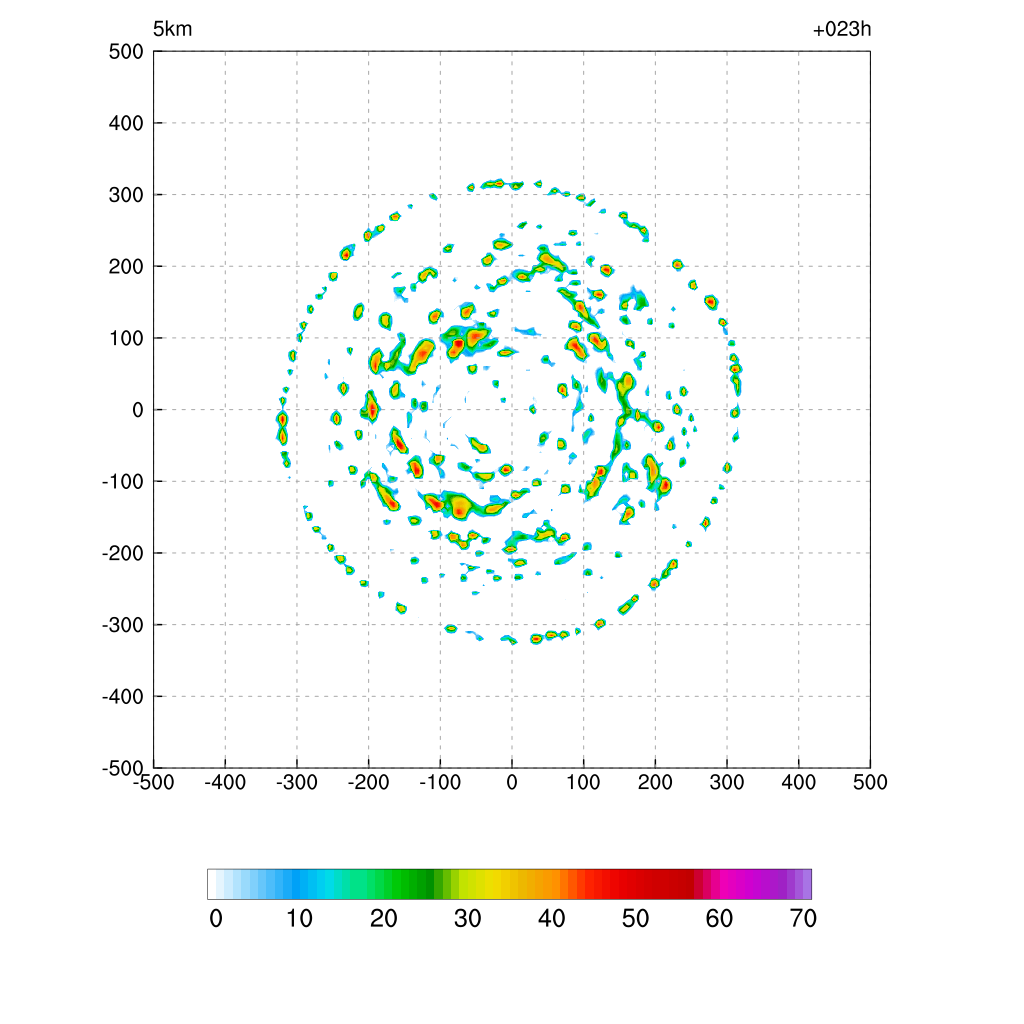The height and width of the screenshot is (1024, 1024).
Task: Click the colorbar label '70'
Action: pyautogui.click(x=803, y=919)
